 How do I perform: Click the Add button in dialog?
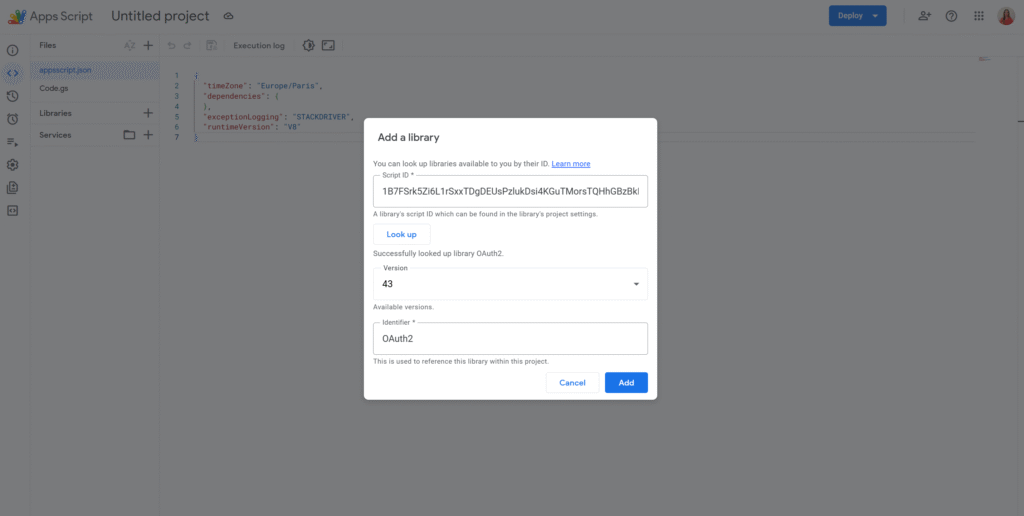point(626,383)
